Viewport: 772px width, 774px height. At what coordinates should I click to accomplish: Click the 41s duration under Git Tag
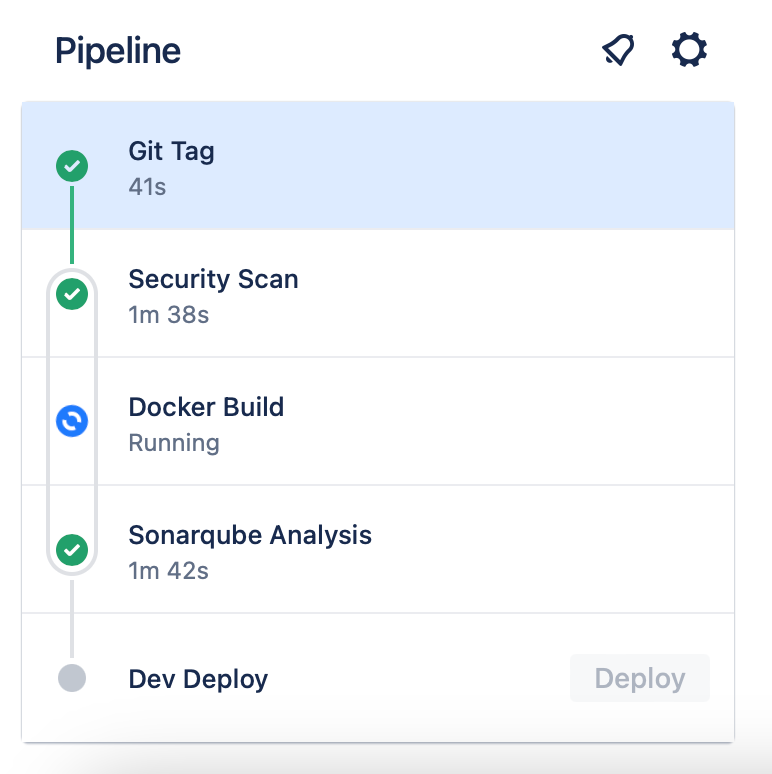147,187
